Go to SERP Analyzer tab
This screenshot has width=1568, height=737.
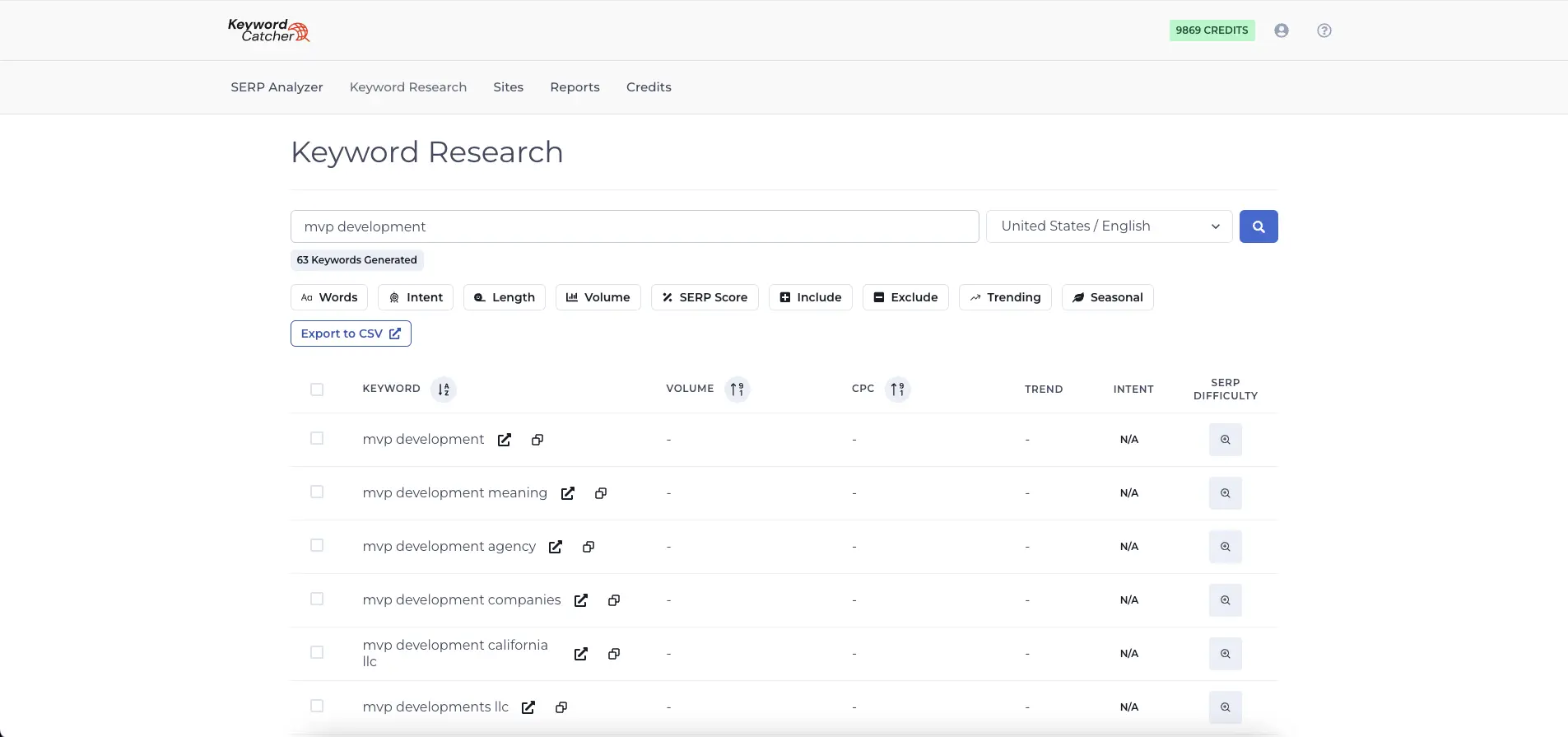(277, 87)
